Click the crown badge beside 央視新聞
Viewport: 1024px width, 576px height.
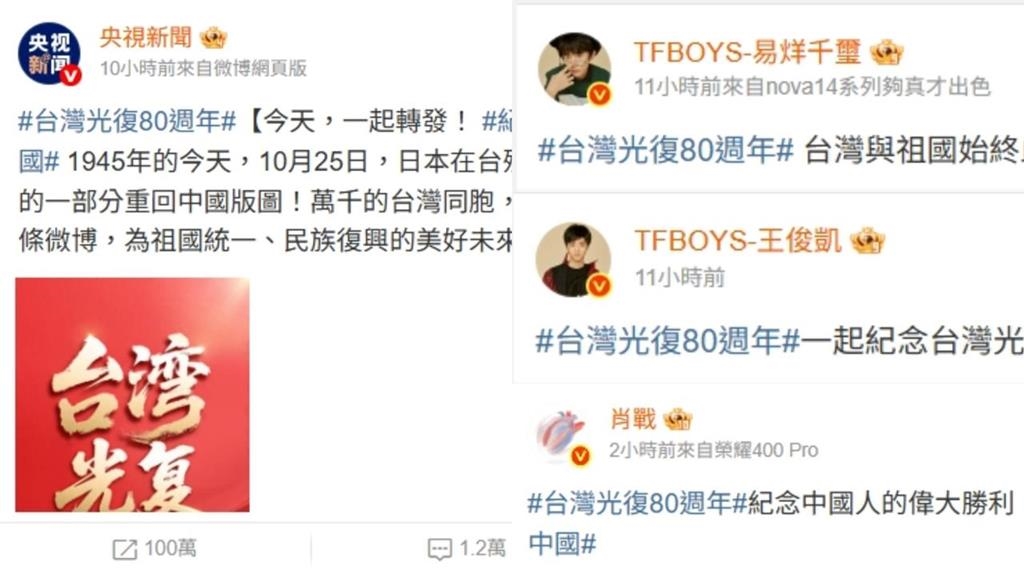214,38
